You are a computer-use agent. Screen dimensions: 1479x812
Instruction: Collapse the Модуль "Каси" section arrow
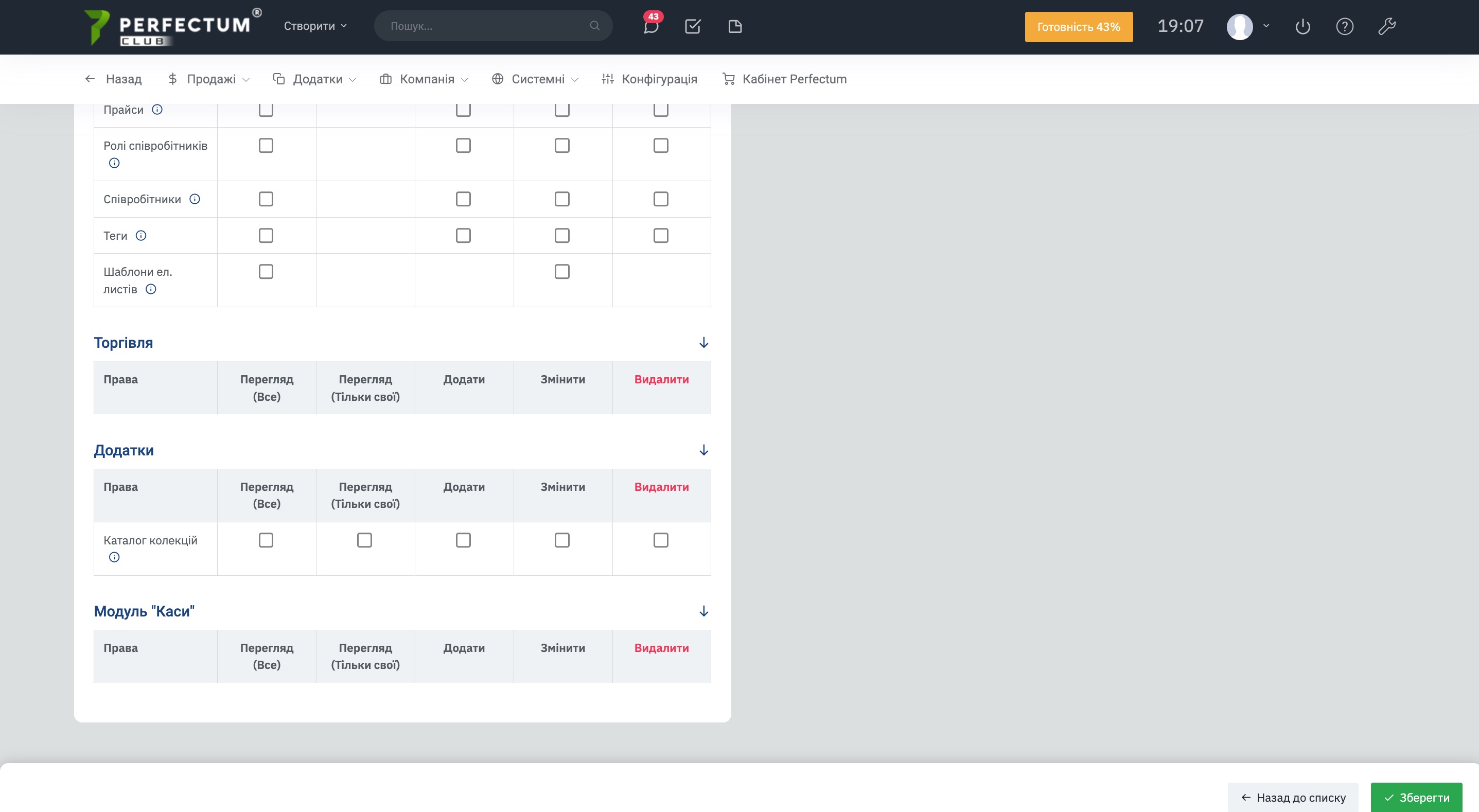click(703, 611)
